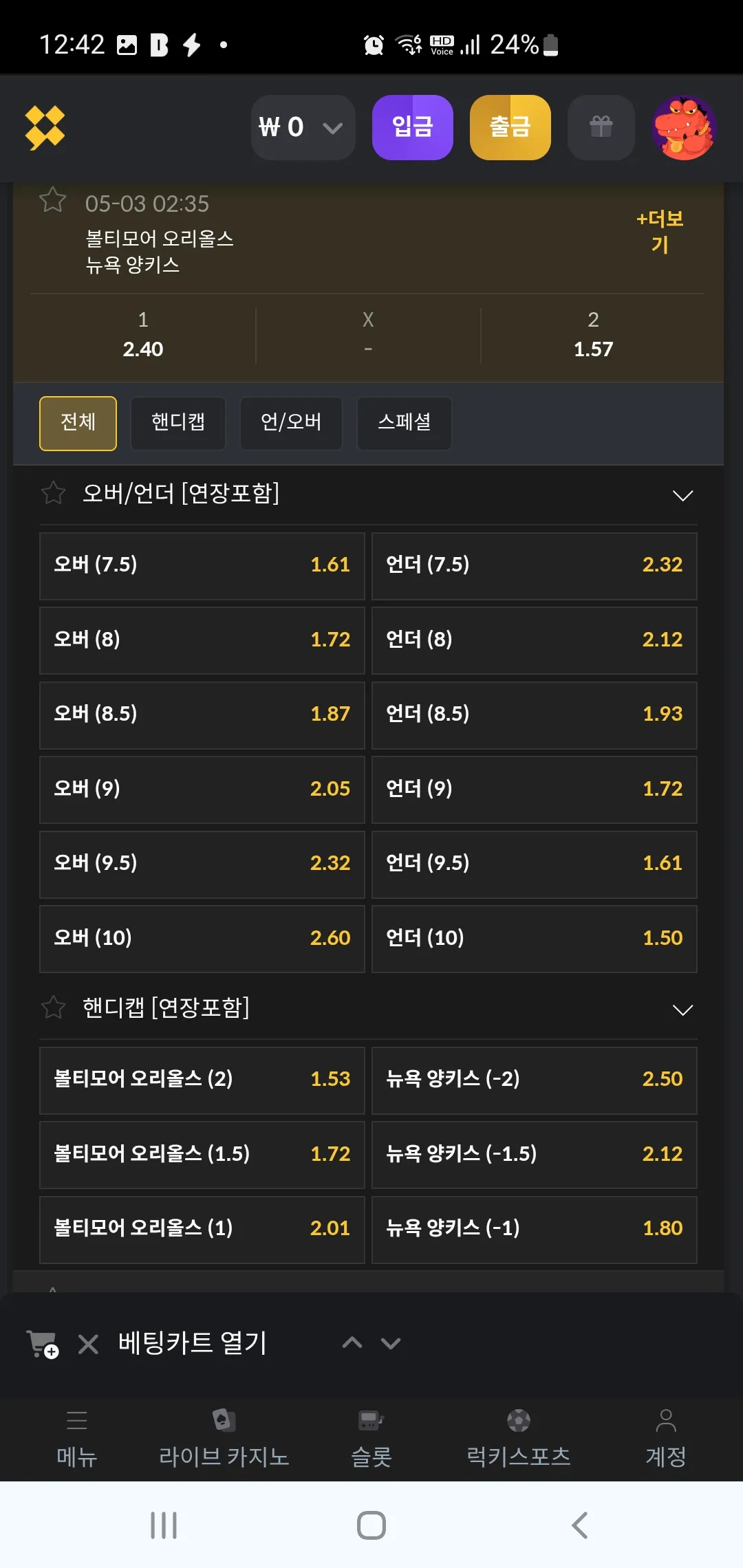Open 계정 account icon
Image resolution: width=743 pixels, height=1568 pixels.
[666, 1420]
